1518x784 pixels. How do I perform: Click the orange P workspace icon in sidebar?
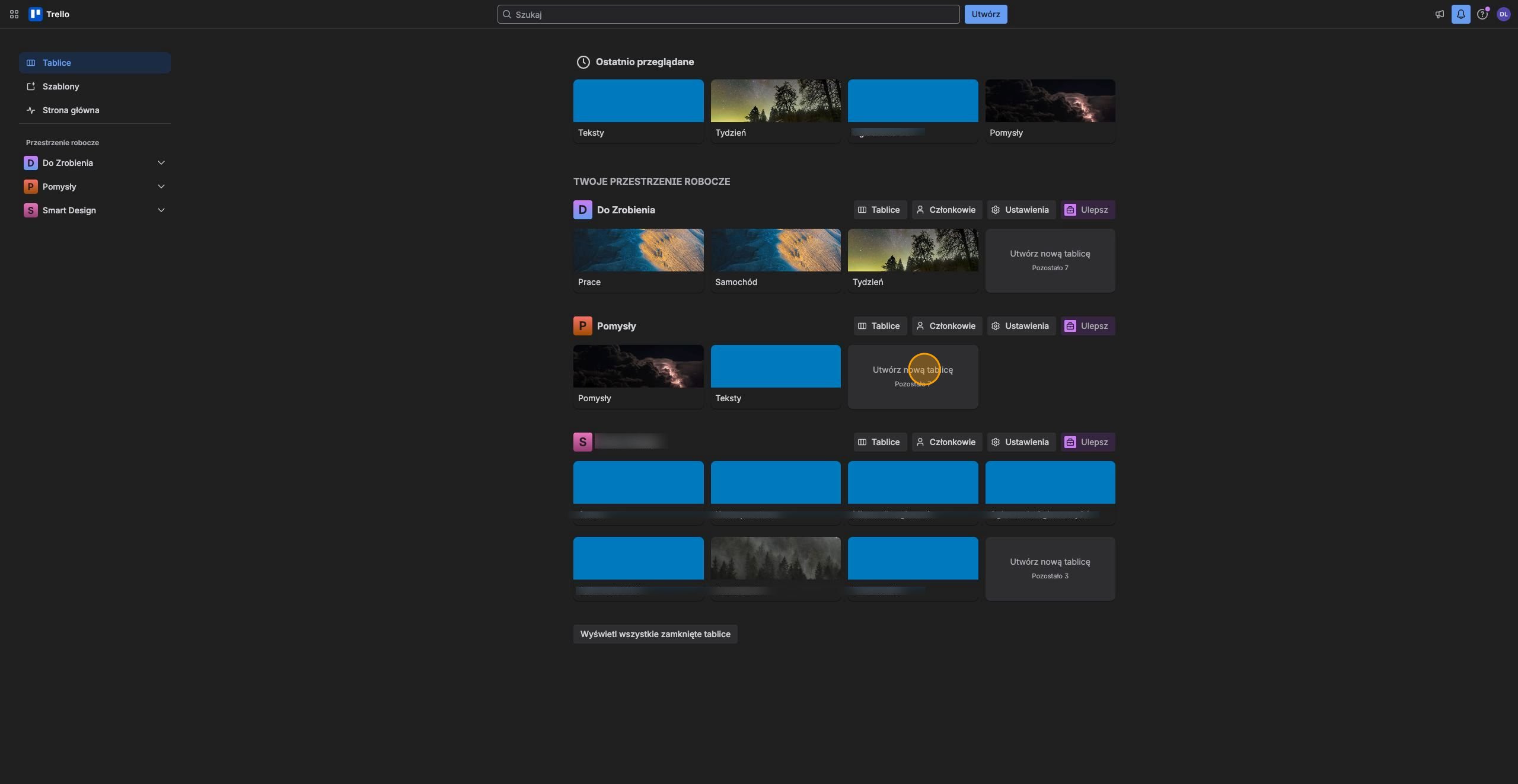[31, 187]
